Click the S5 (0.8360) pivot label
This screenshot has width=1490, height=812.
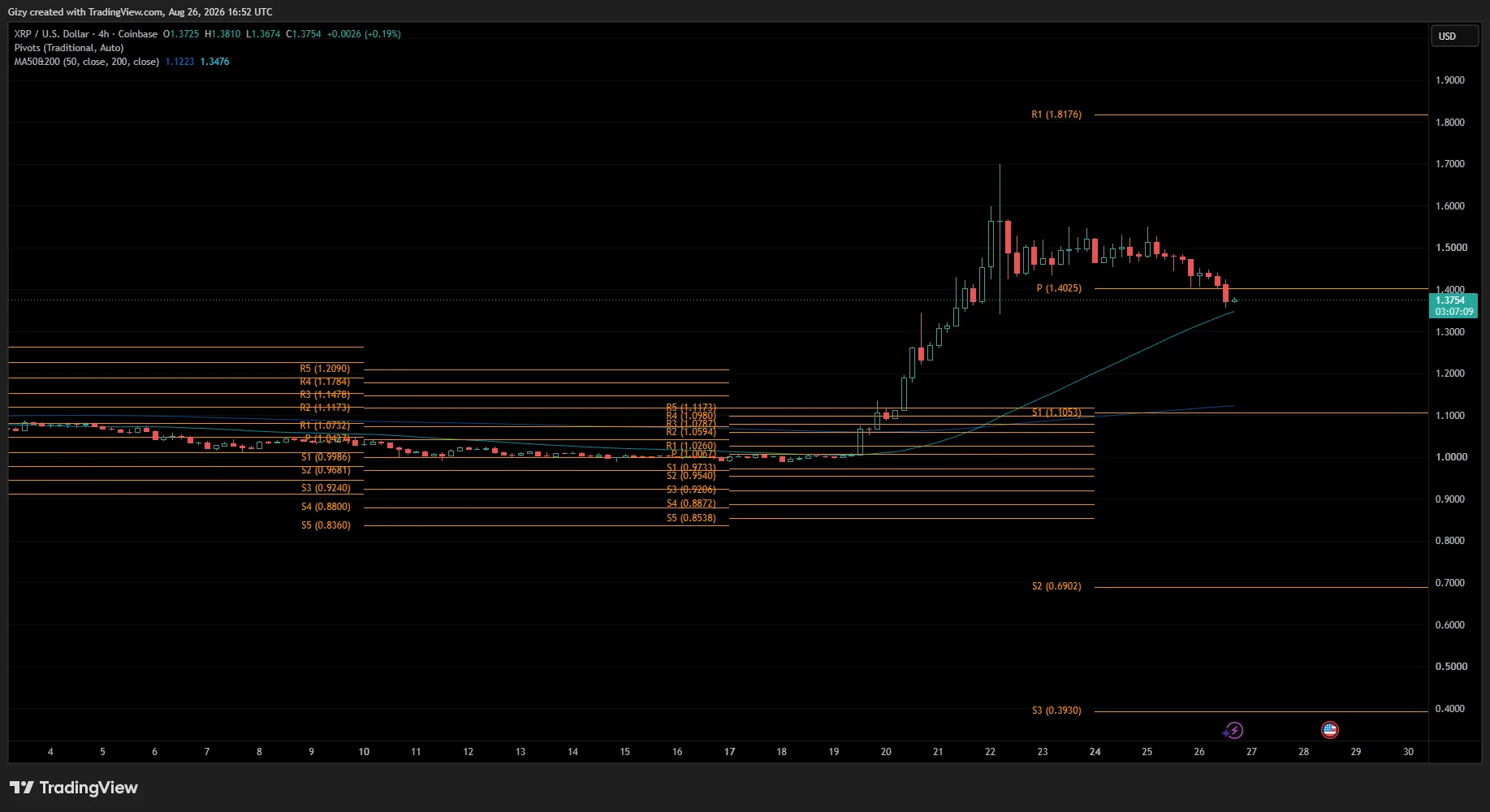(326, 525)
